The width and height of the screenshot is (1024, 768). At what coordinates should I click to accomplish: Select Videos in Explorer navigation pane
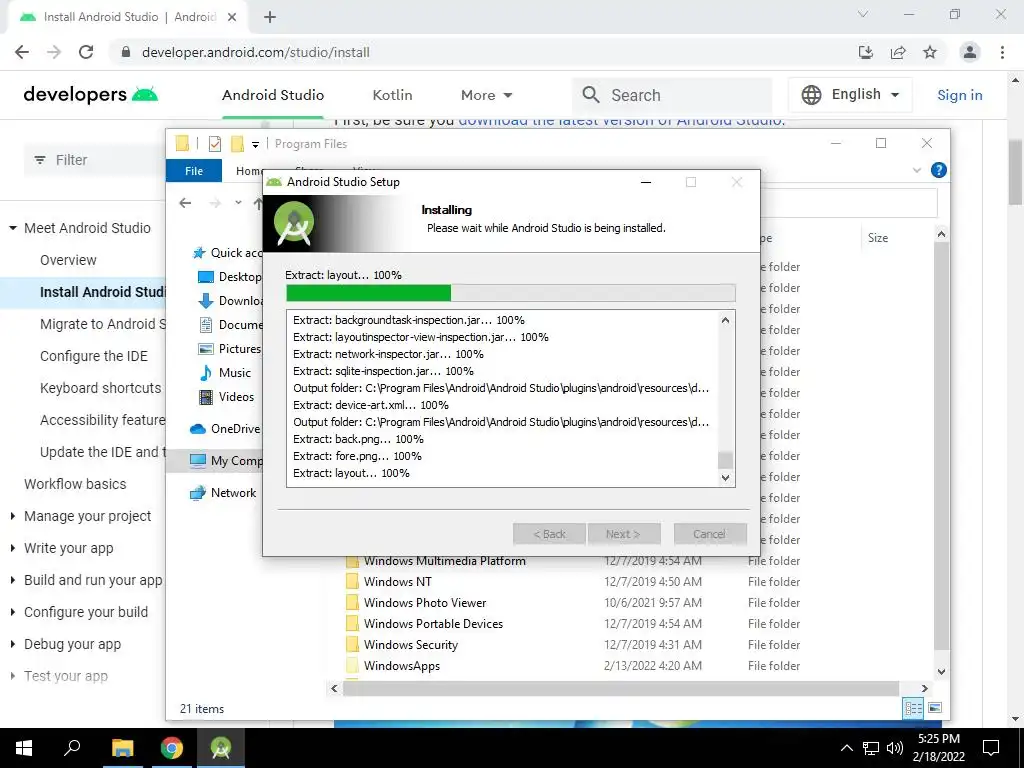[226, 397]
